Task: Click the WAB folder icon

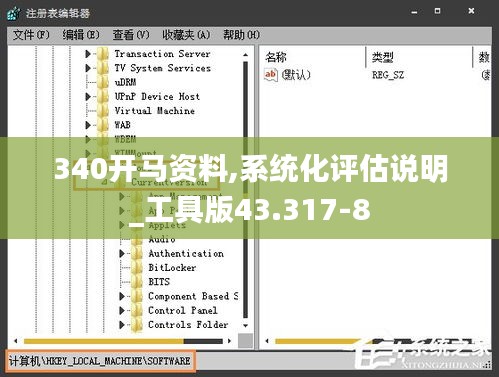Action: click(x=103, y=125)
